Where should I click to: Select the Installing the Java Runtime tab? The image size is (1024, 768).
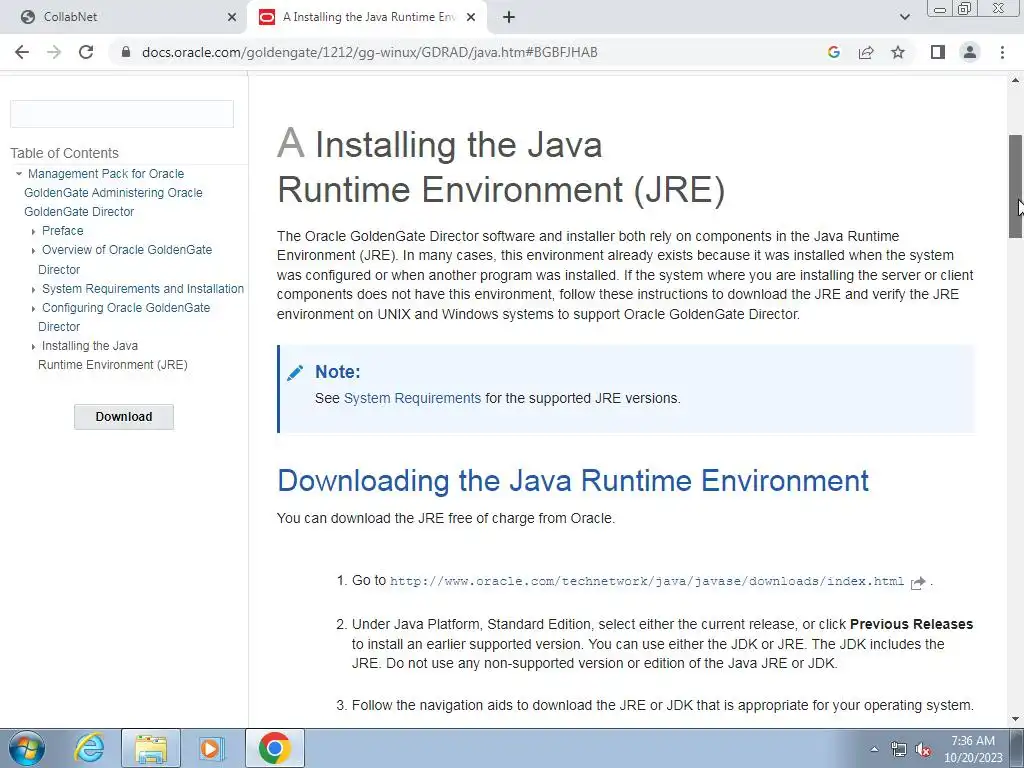click(367, 17)
